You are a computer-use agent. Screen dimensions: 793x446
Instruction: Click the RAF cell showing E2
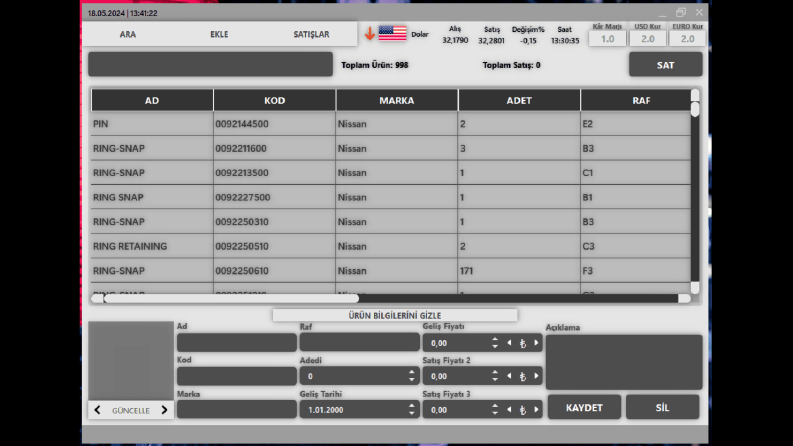coord(636,124)
